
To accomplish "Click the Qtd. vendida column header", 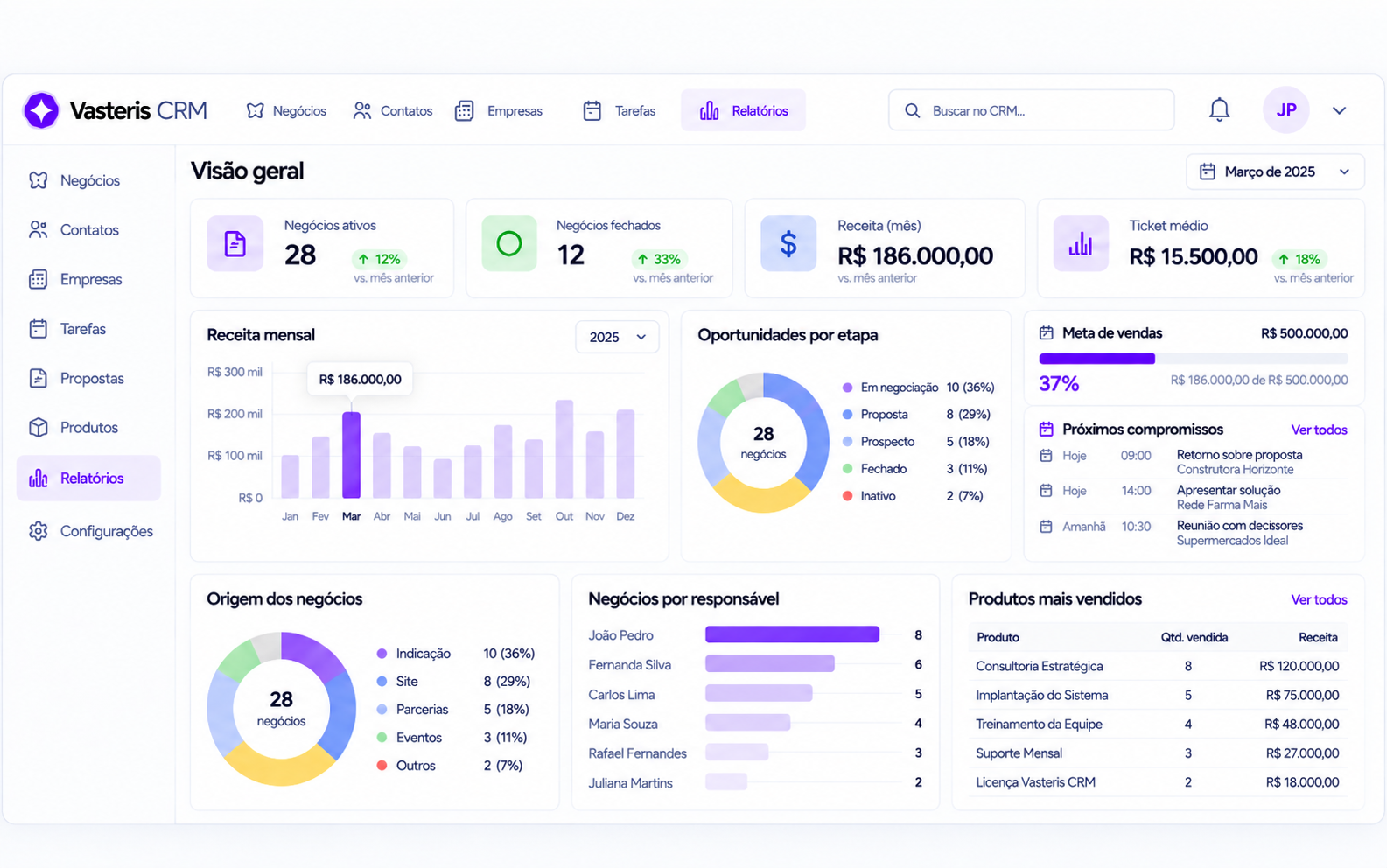I will pos(1194,637).
